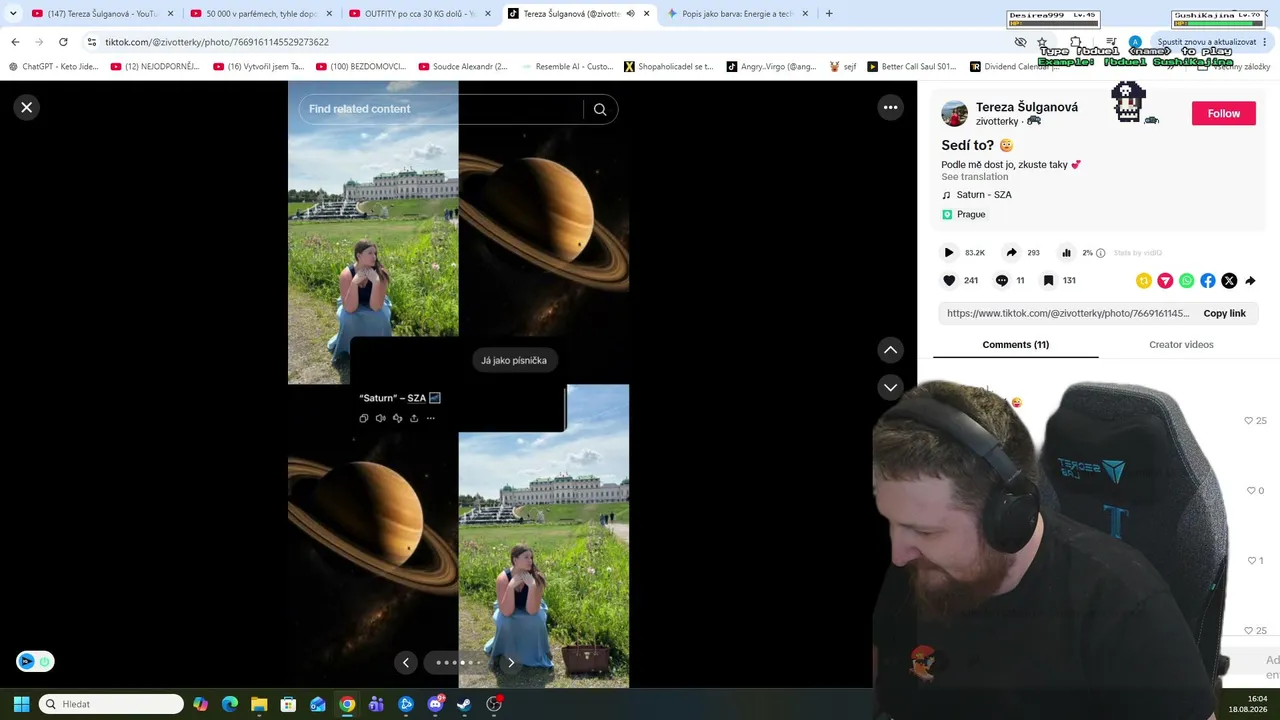Send to friends via red paper-plane icon
This screenshot has height=720, width=1280.
[1165, 281]
